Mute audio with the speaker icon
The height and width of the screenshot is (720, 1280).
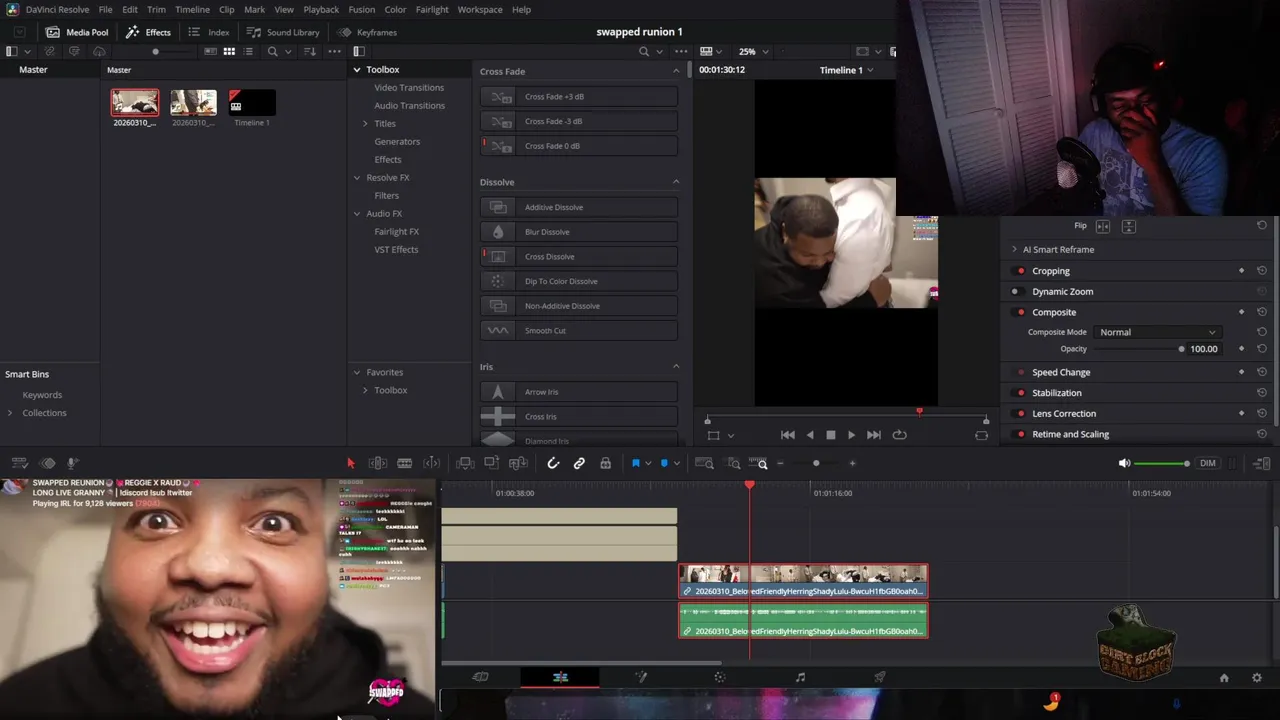tap(1124, 463)
